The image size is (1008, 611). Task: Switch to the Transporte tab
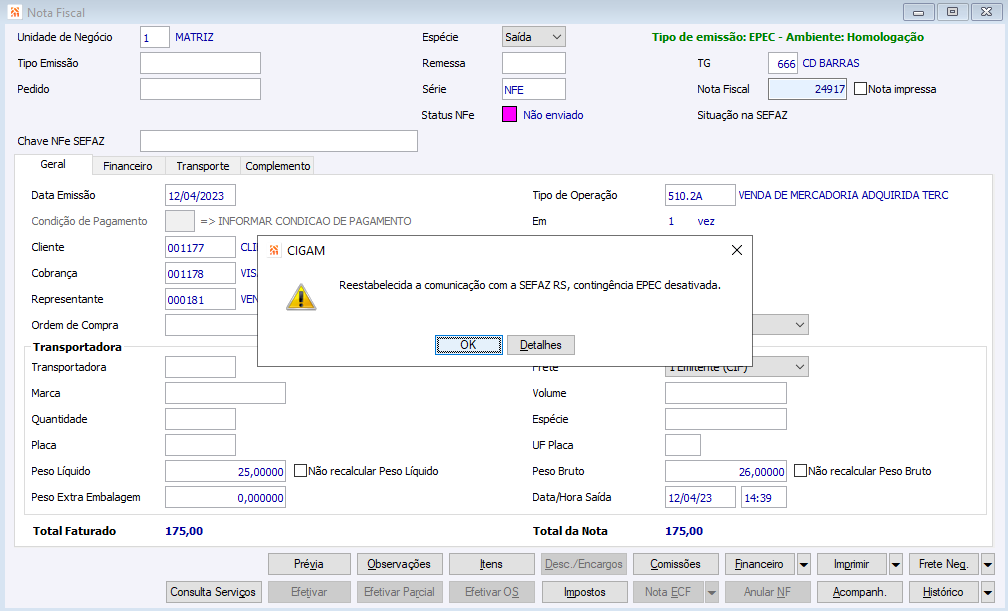pyautogui.click(x=202, y=166)
